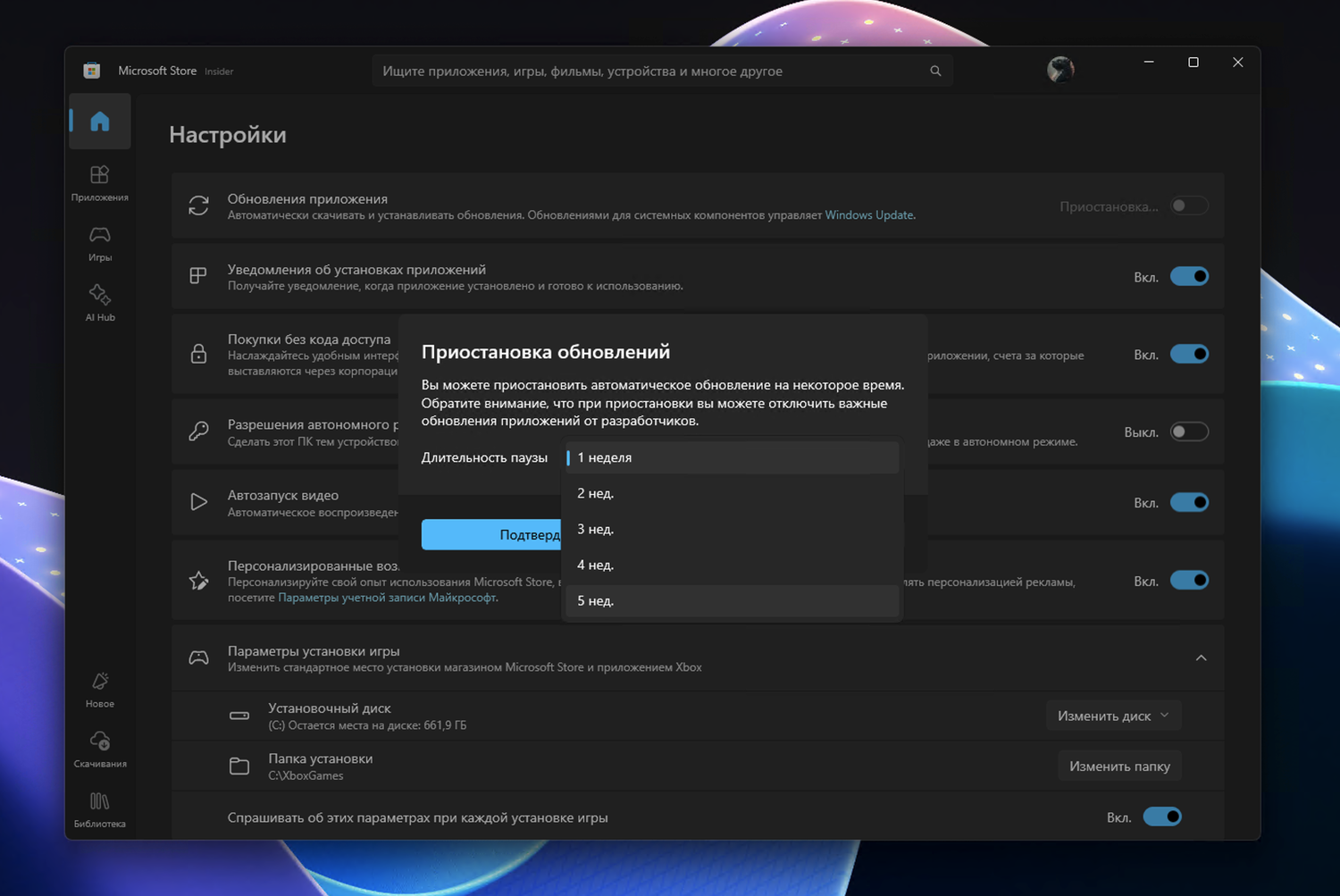Screen dimensions: 1340x896
Task: Click the Приостановка обновлений dialog title
Action: [x=546, y=352]
